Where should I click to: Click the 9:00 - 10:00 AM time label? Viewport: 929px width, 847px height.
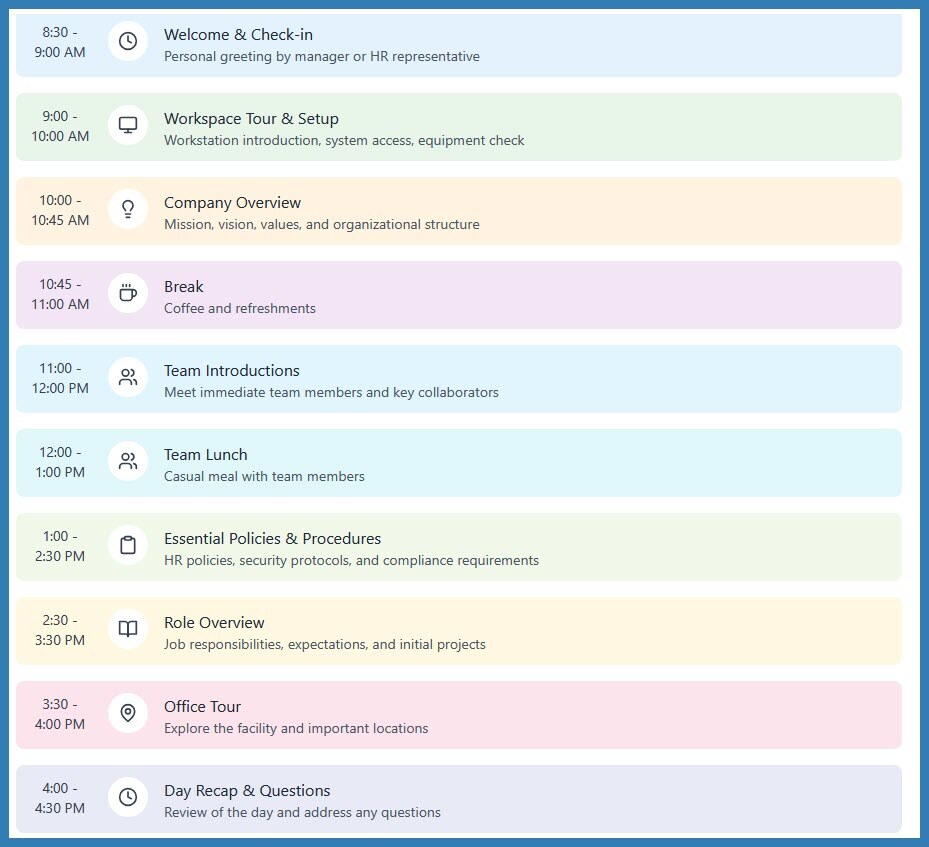click(x=60, y=126)
